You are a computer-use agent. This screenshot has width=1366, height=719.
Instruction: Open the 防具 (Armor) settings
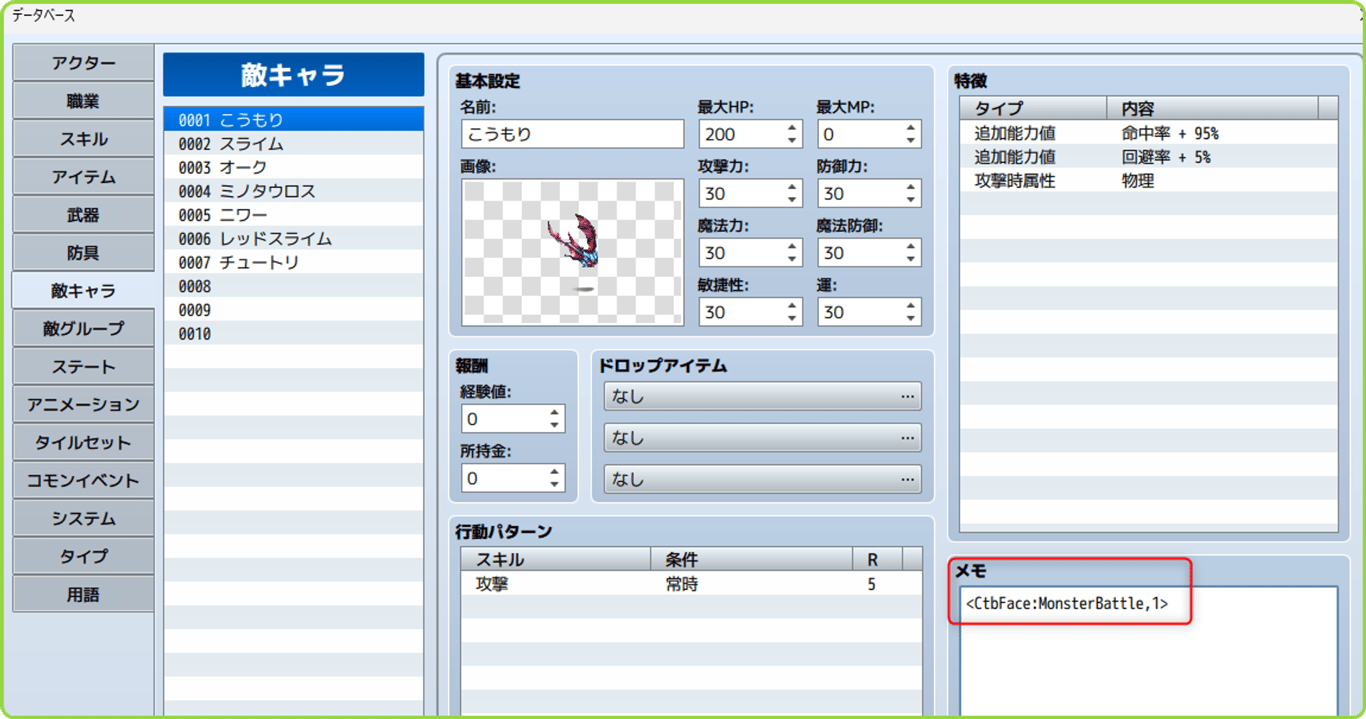(83, 252)
